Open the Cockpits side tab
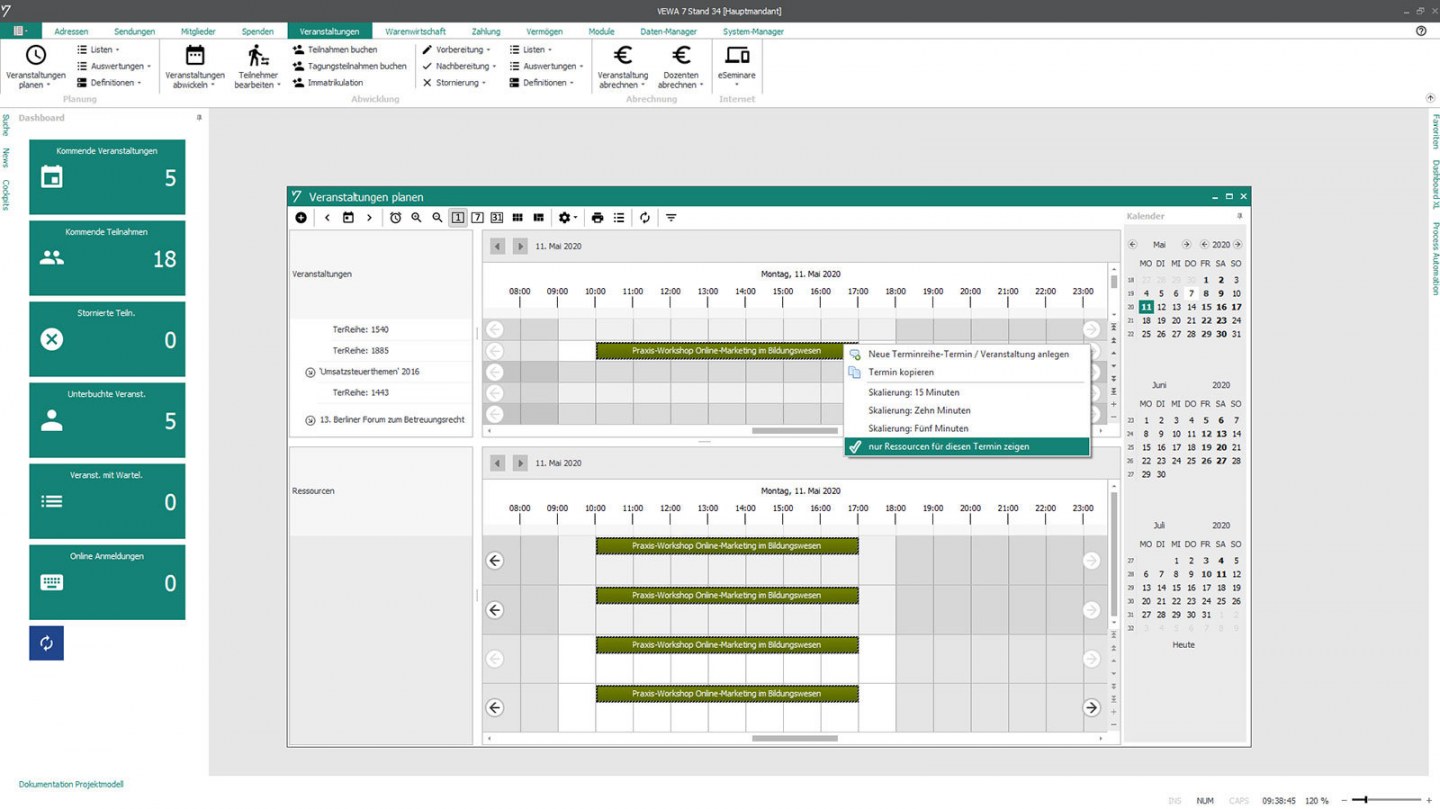Screen dimensions: 1440x809 [5, 195]
